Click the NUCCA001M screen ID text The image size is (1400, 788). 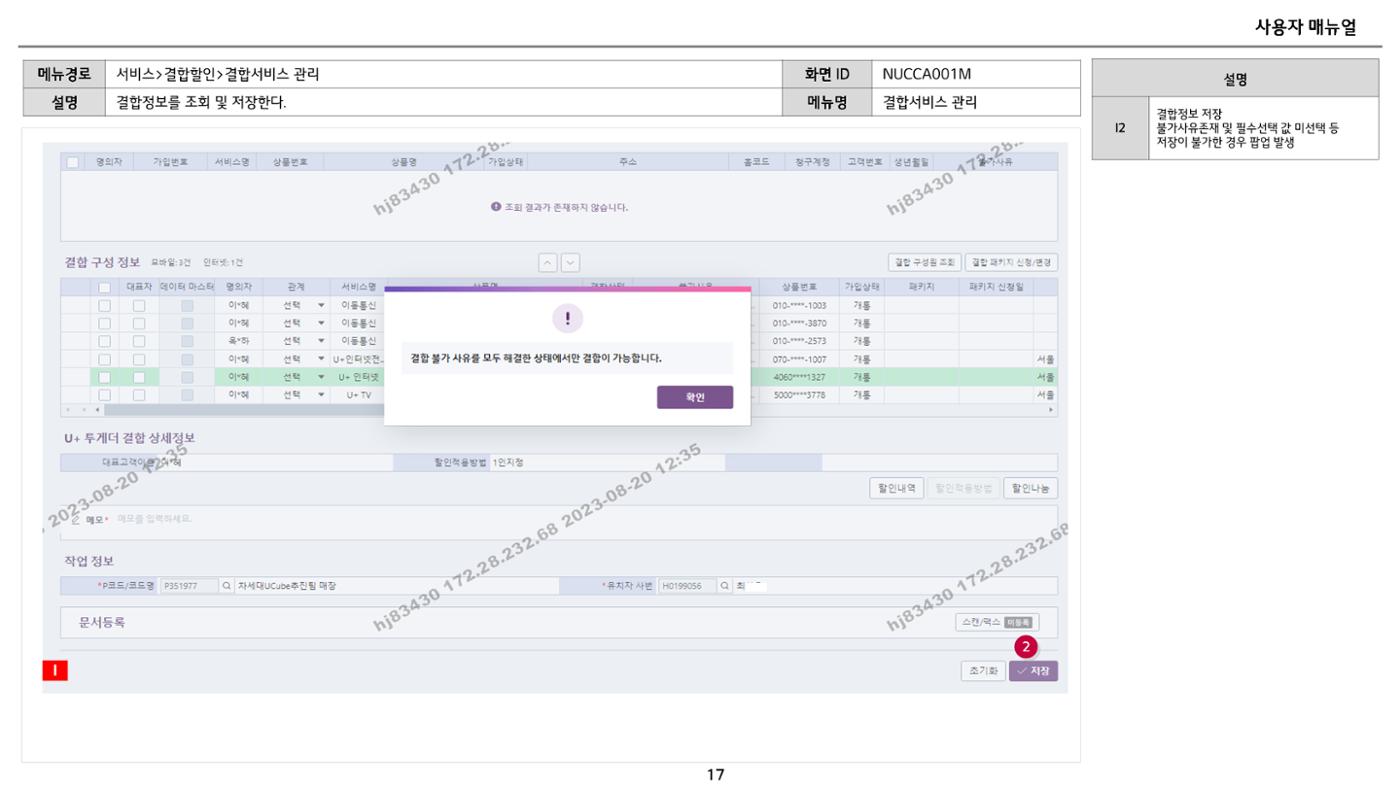point(926,74)
